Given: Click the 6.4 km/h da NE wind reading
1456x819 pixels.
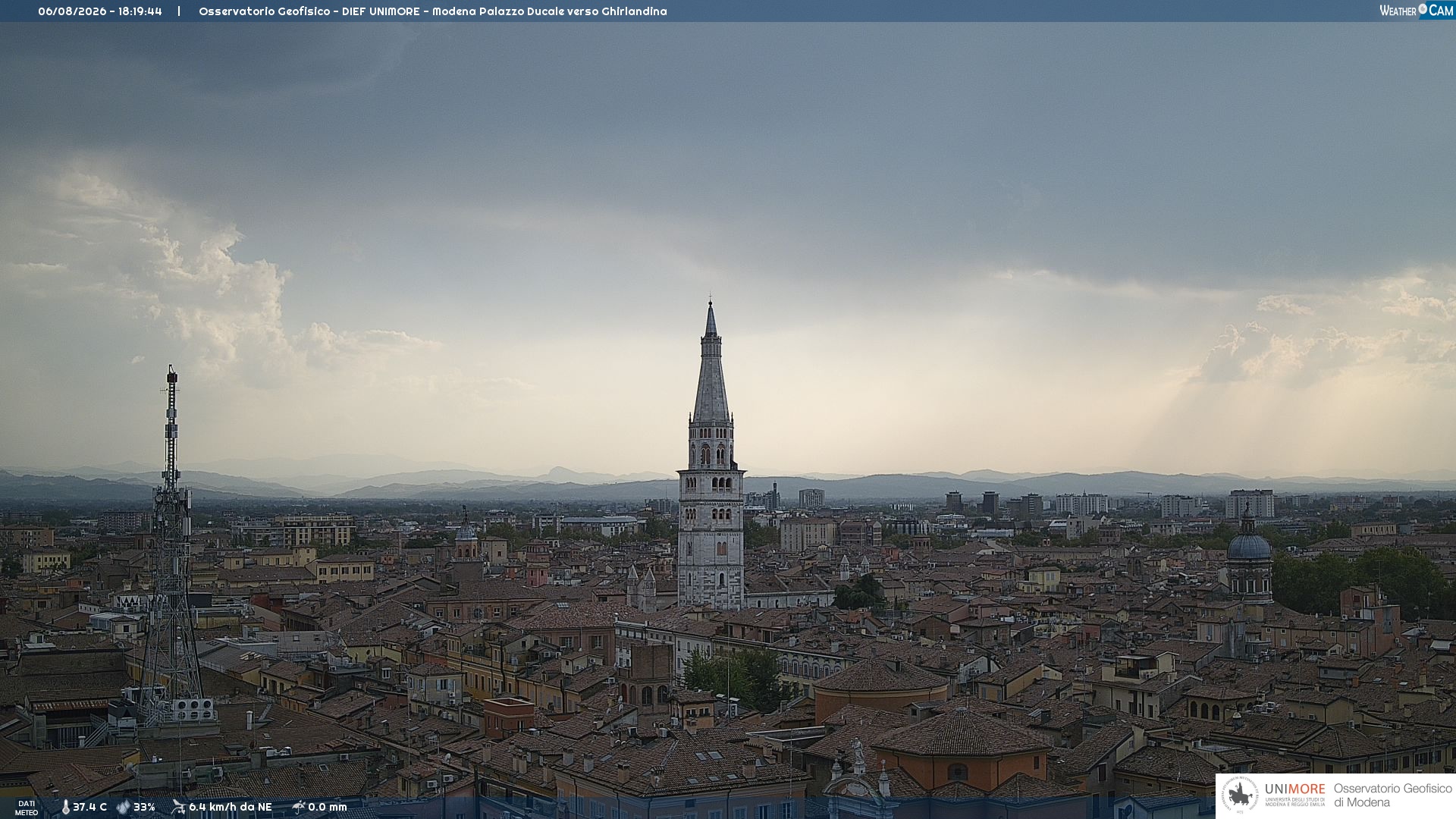Looking at the screenshot, I should click(x=231, y=807).
